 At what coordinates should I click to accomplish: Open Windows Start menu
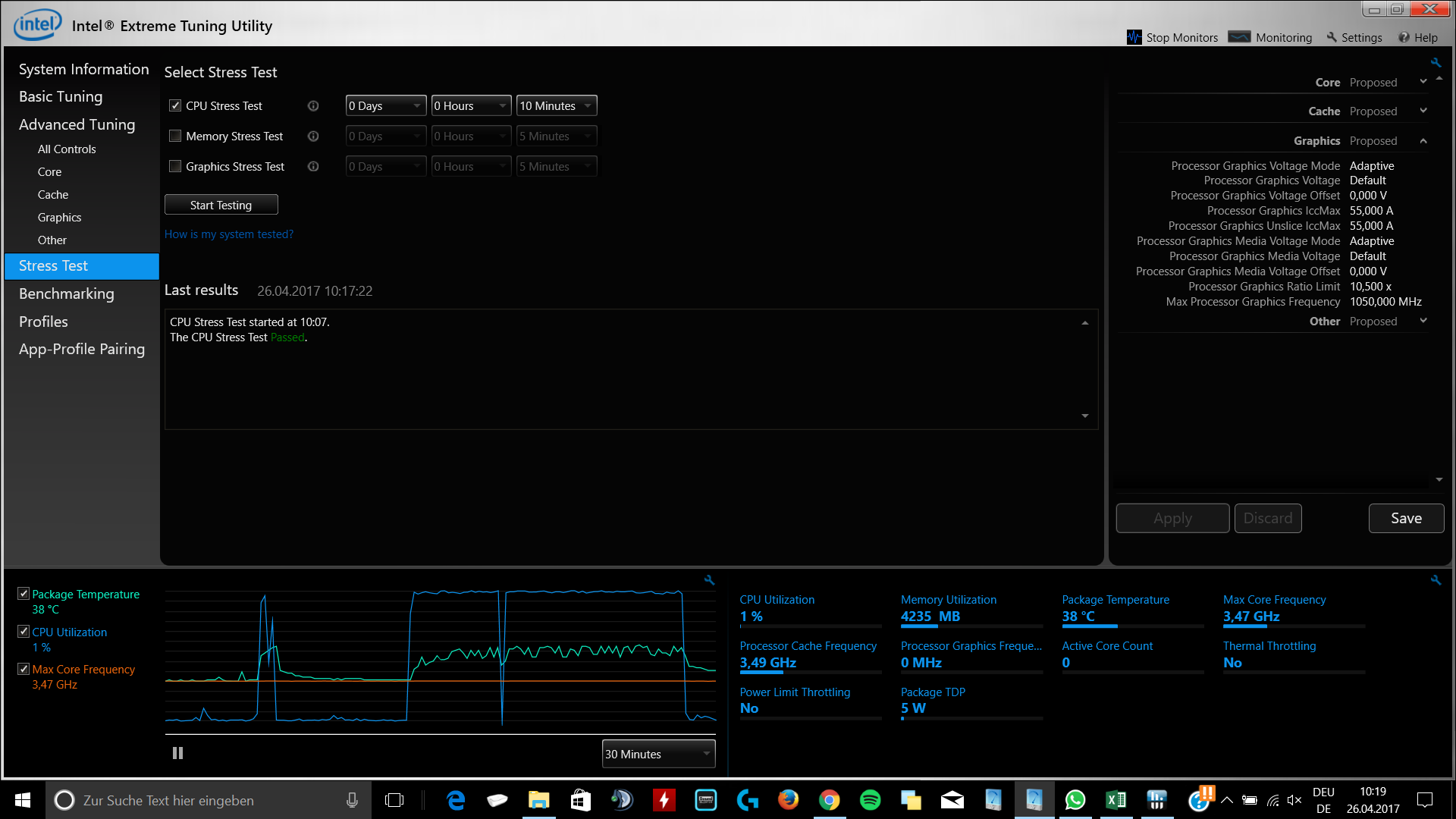coord(22,800)
